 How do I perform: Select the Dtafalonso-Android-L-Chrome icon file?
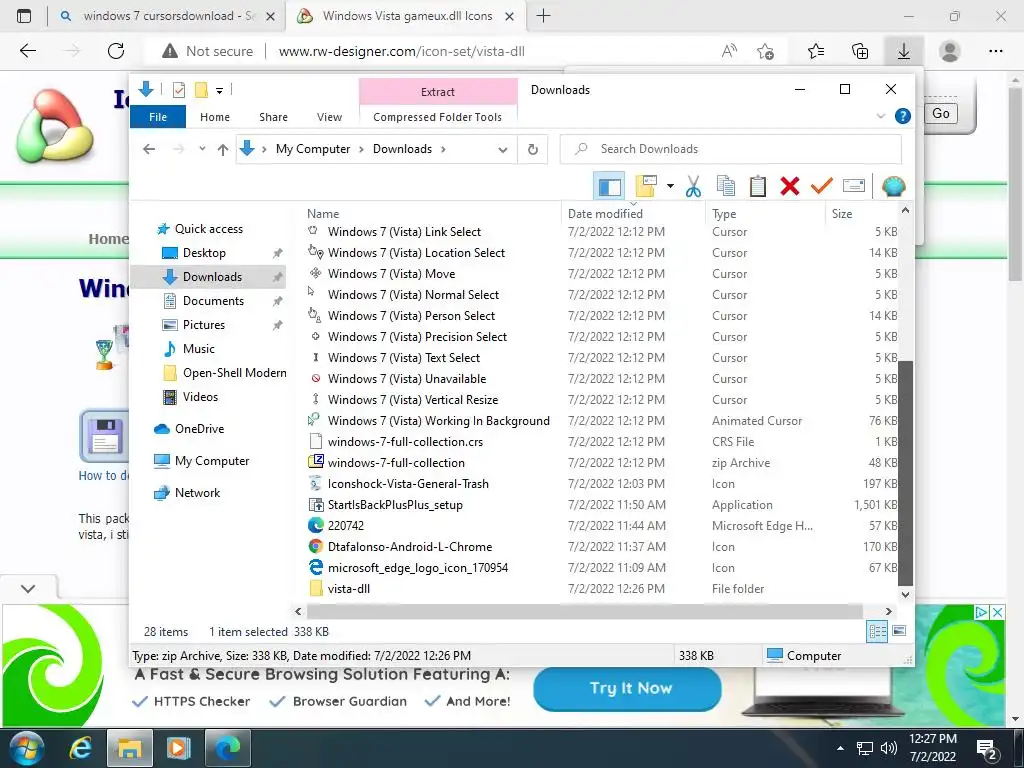pos(409,547)
